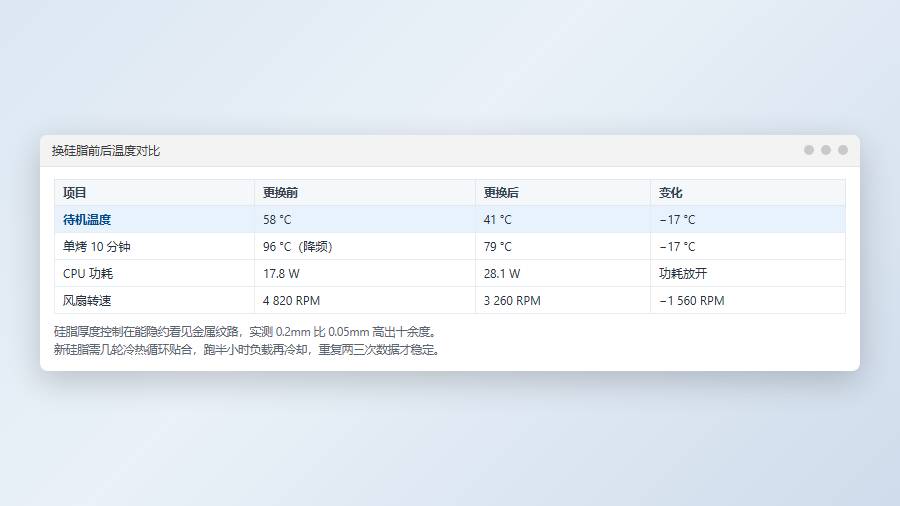Select the 4 820 RPM cell

pyautogui.click(x=364, y=301)
